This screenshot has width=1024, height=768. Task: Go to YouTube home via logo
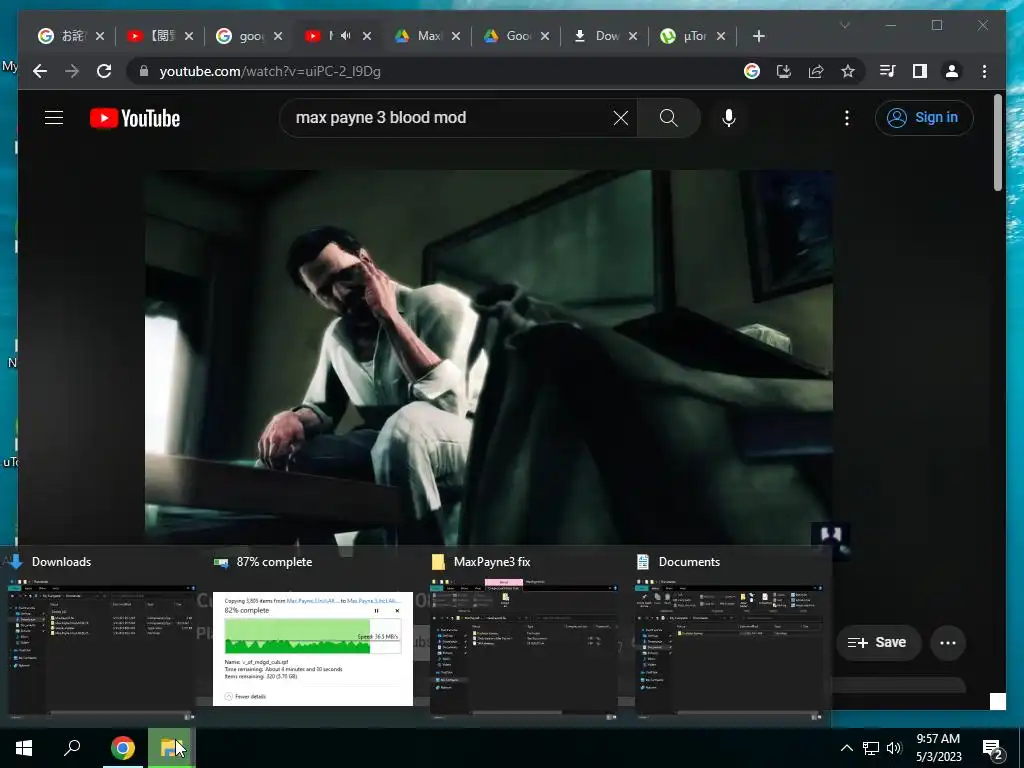135,118
